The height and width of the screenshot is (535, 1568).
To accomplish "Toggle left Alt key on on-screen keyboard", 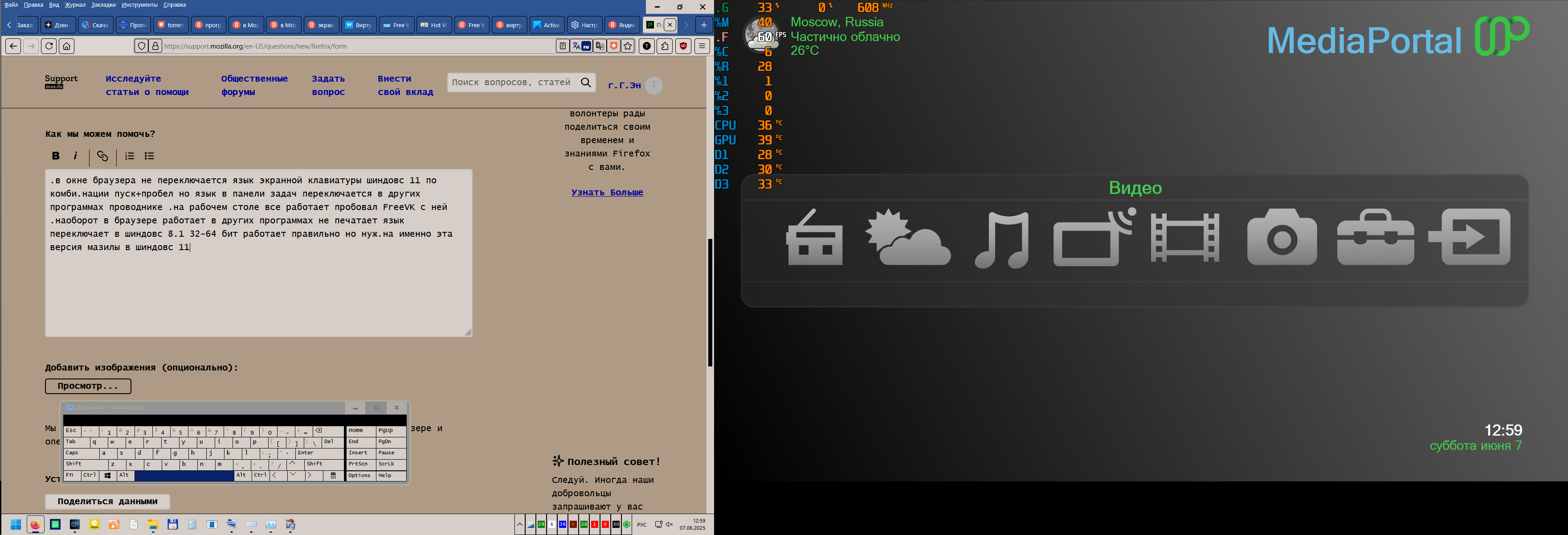I will 125,475.
